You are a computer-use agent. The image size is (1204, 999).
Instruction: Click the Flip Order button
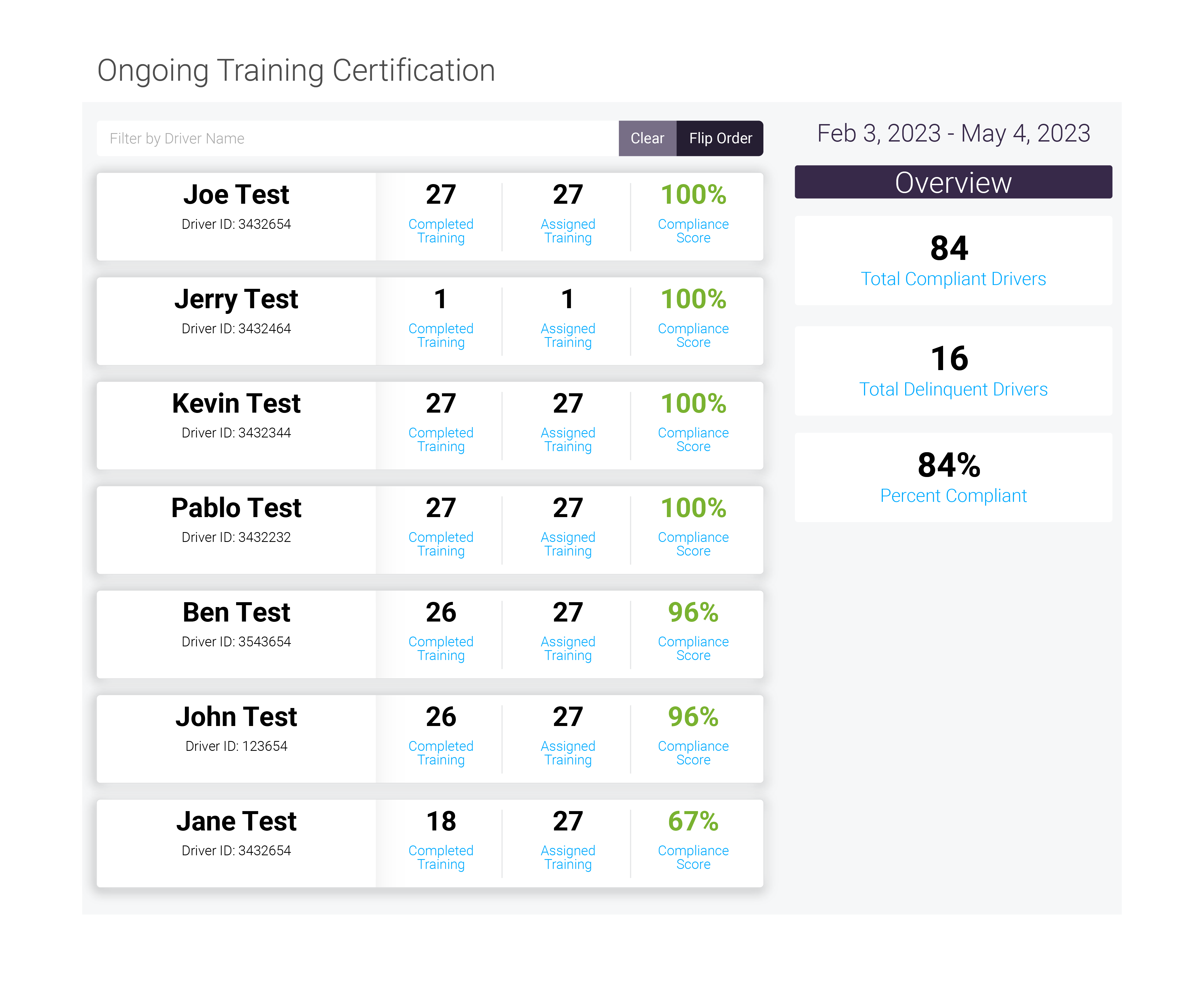[720, 138]
